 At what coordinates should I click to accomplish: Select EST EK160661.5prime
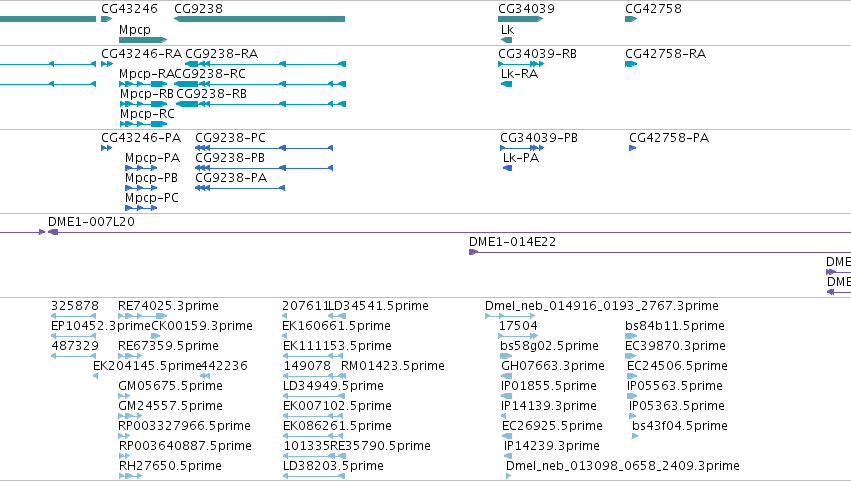(336, 326)
